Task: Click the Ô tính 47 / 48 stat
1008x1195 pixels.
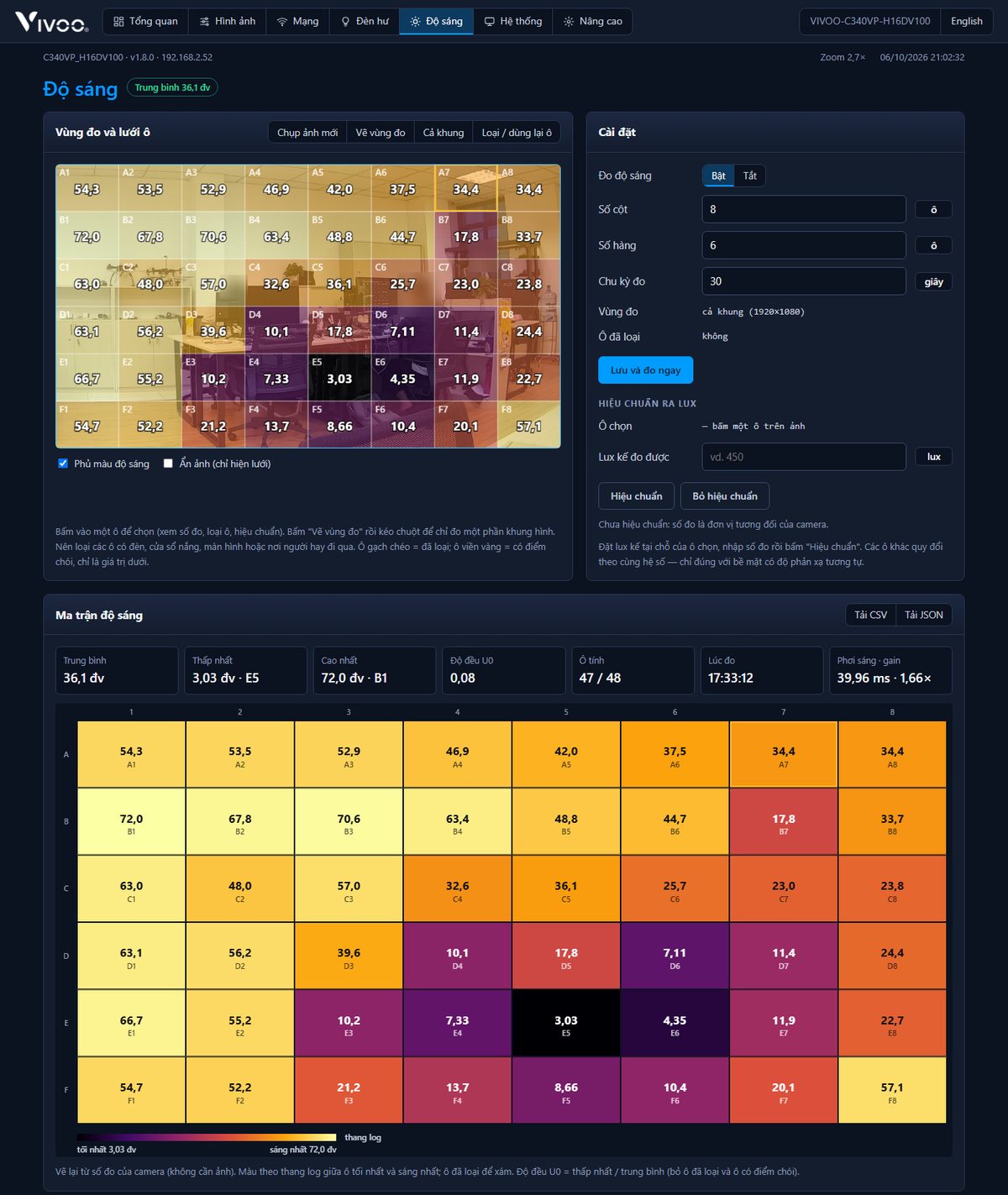Action: (633, 670)
